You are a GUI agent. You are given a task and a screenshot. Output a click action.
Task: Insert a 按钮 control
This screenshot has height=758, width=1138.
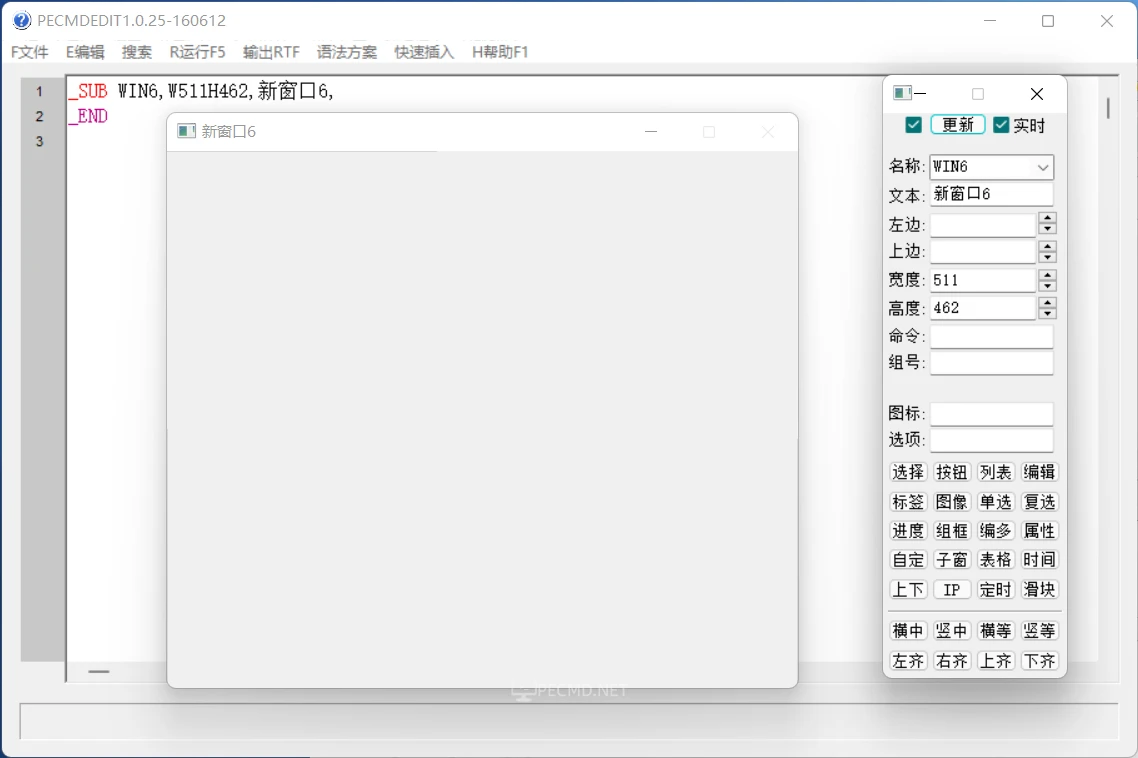[951, 473]
